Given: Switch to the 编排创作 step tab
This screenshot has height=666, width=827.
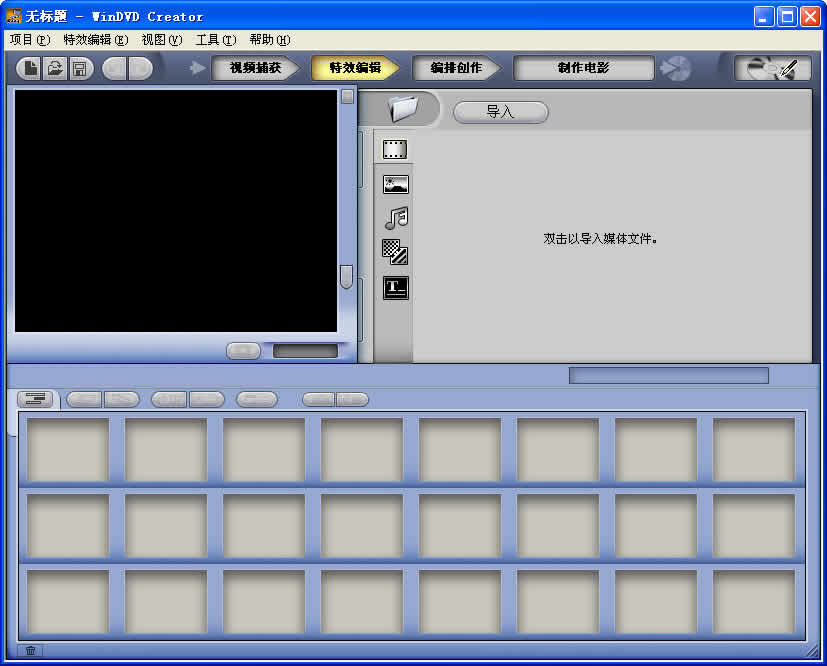Looking at the screenshot, I should click(x=456, y=68).
